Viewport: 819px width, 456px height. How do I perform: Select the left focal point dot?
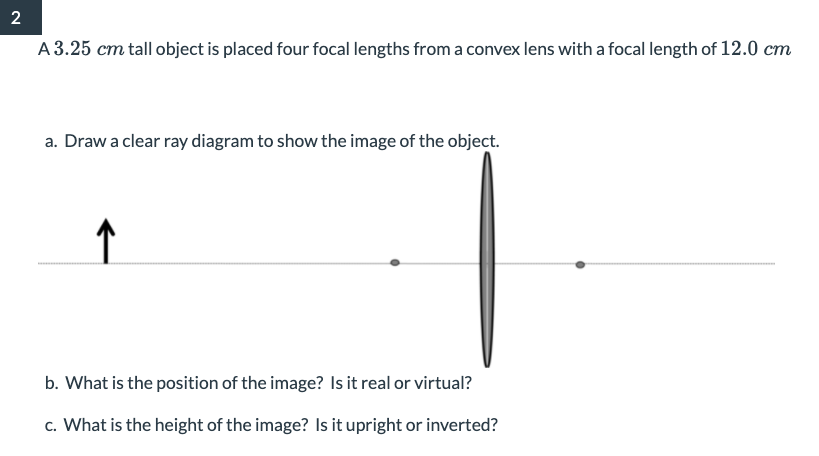coord(395,263)
